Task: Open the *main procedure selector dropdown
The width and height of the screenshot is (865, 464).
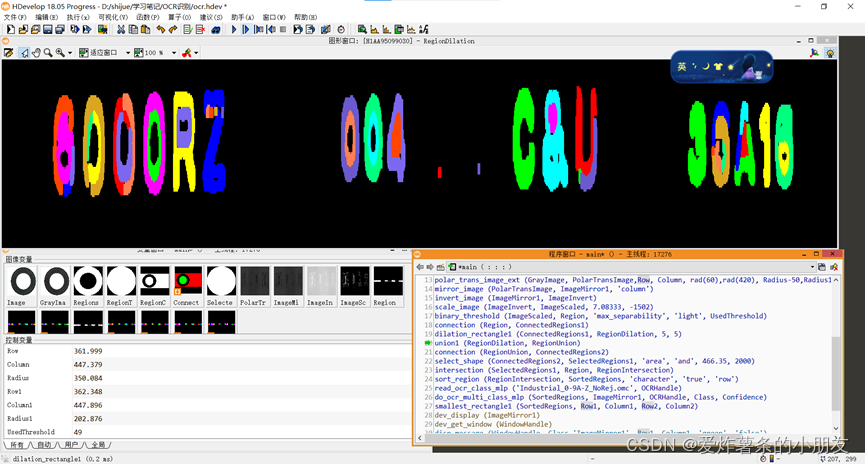Action: [812, 267]
